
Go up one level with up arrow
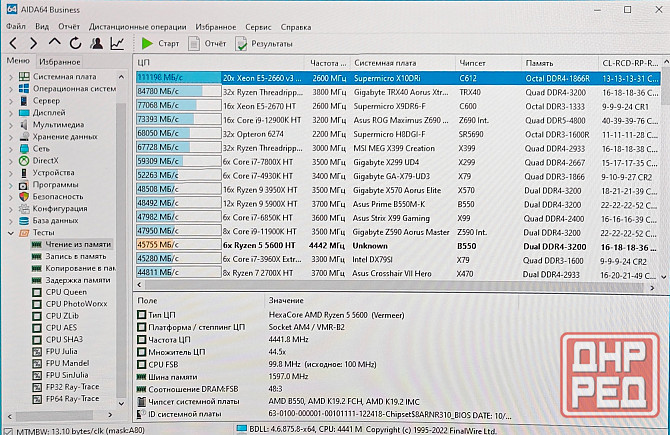[55, 43]
